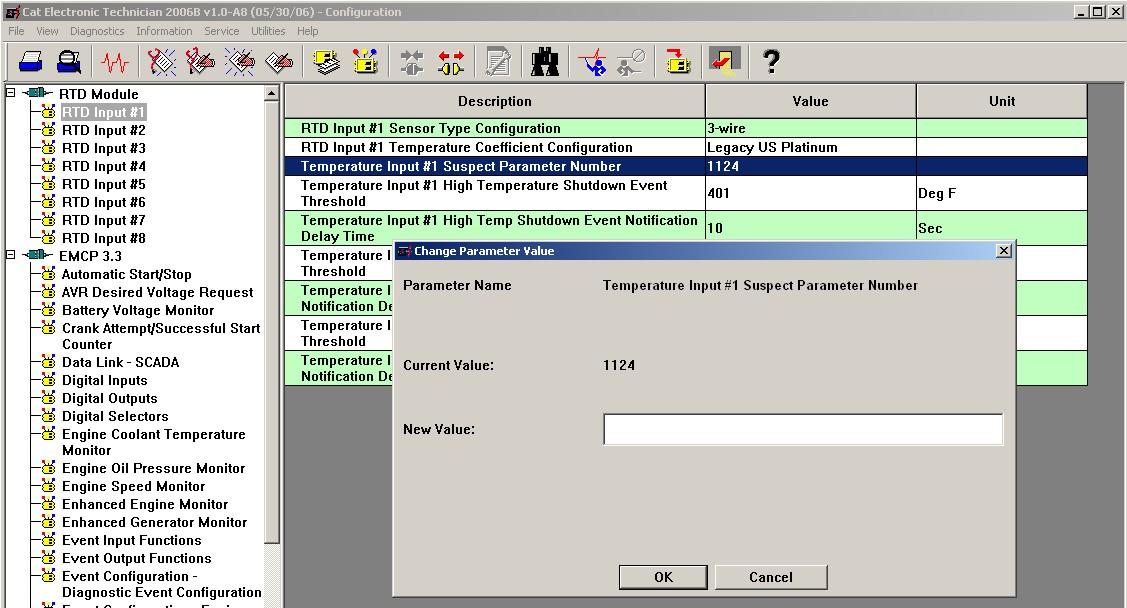Open Logged Events toolbar icon
This screenshot has width=1127, height=608.
(x=279, y=62)
